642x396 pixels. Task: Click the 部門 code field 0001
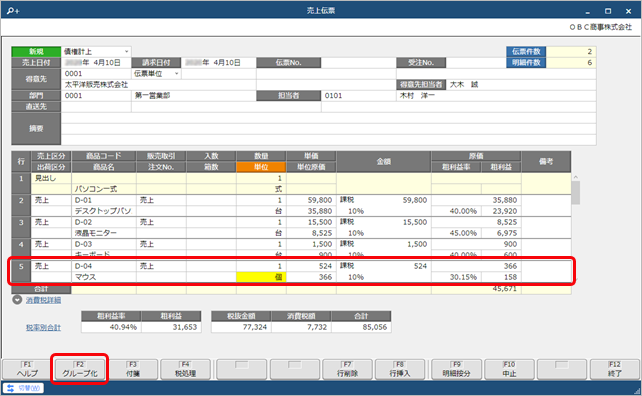pos(96,96)
